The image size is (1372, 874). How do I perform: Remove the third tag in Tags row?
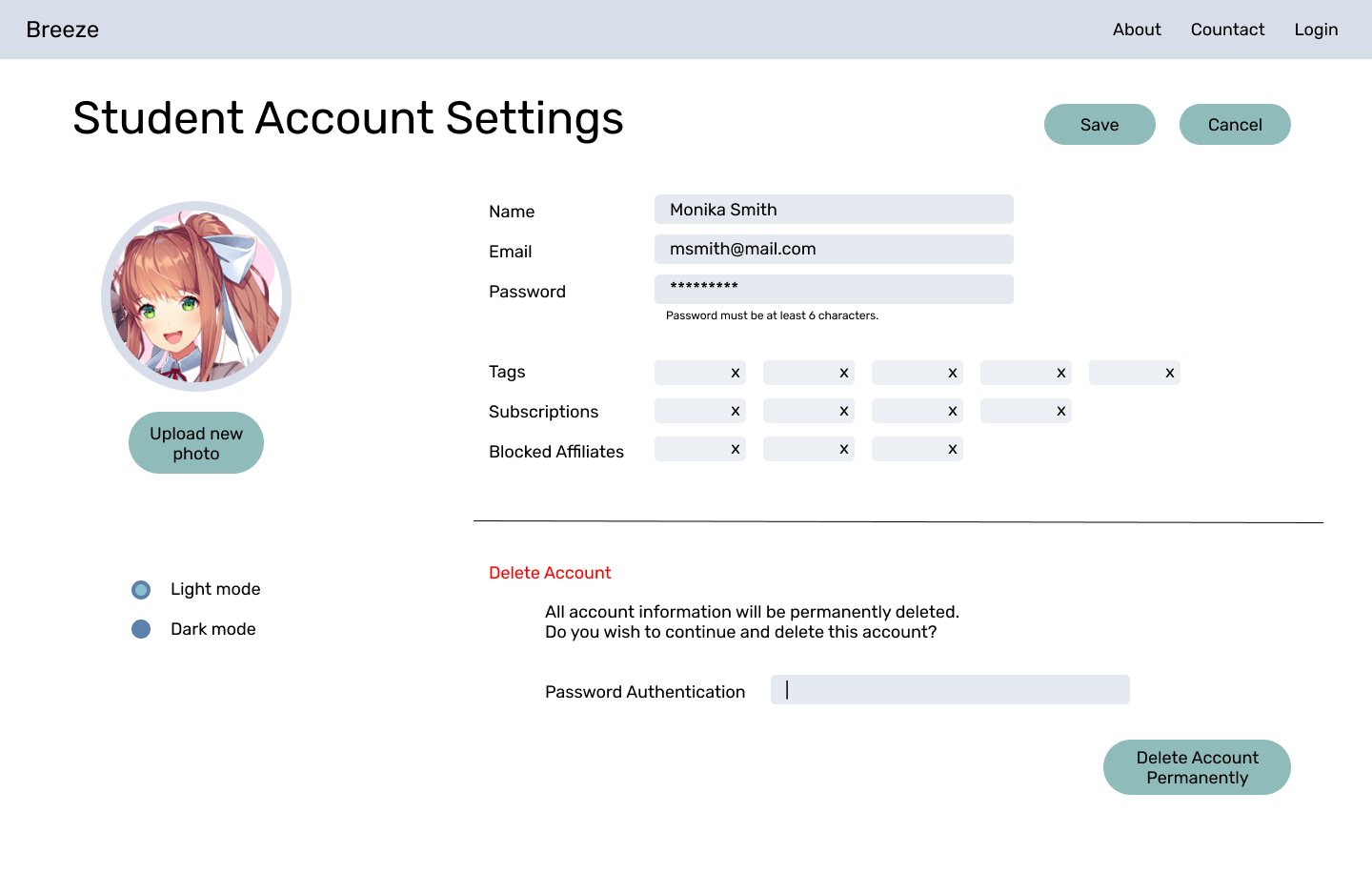point(952,373)
